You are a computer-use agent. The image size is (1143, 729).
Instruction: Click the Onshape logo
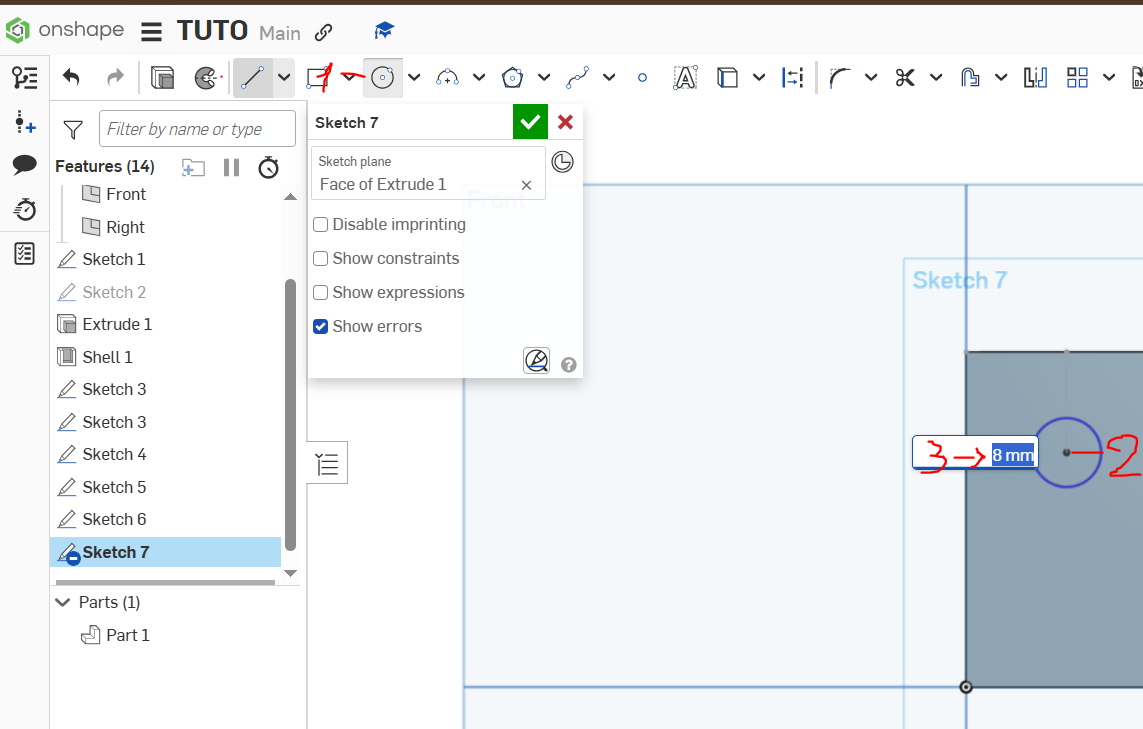(x=64, y=30)
